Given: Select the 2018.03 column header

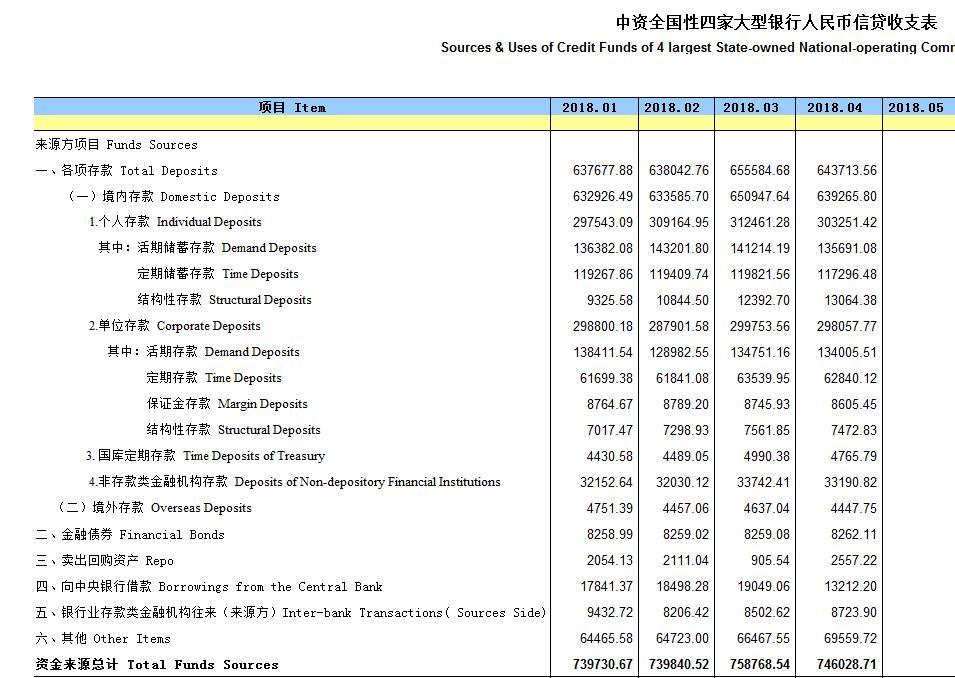Looking at the screenshot, I should pos(751,108).
